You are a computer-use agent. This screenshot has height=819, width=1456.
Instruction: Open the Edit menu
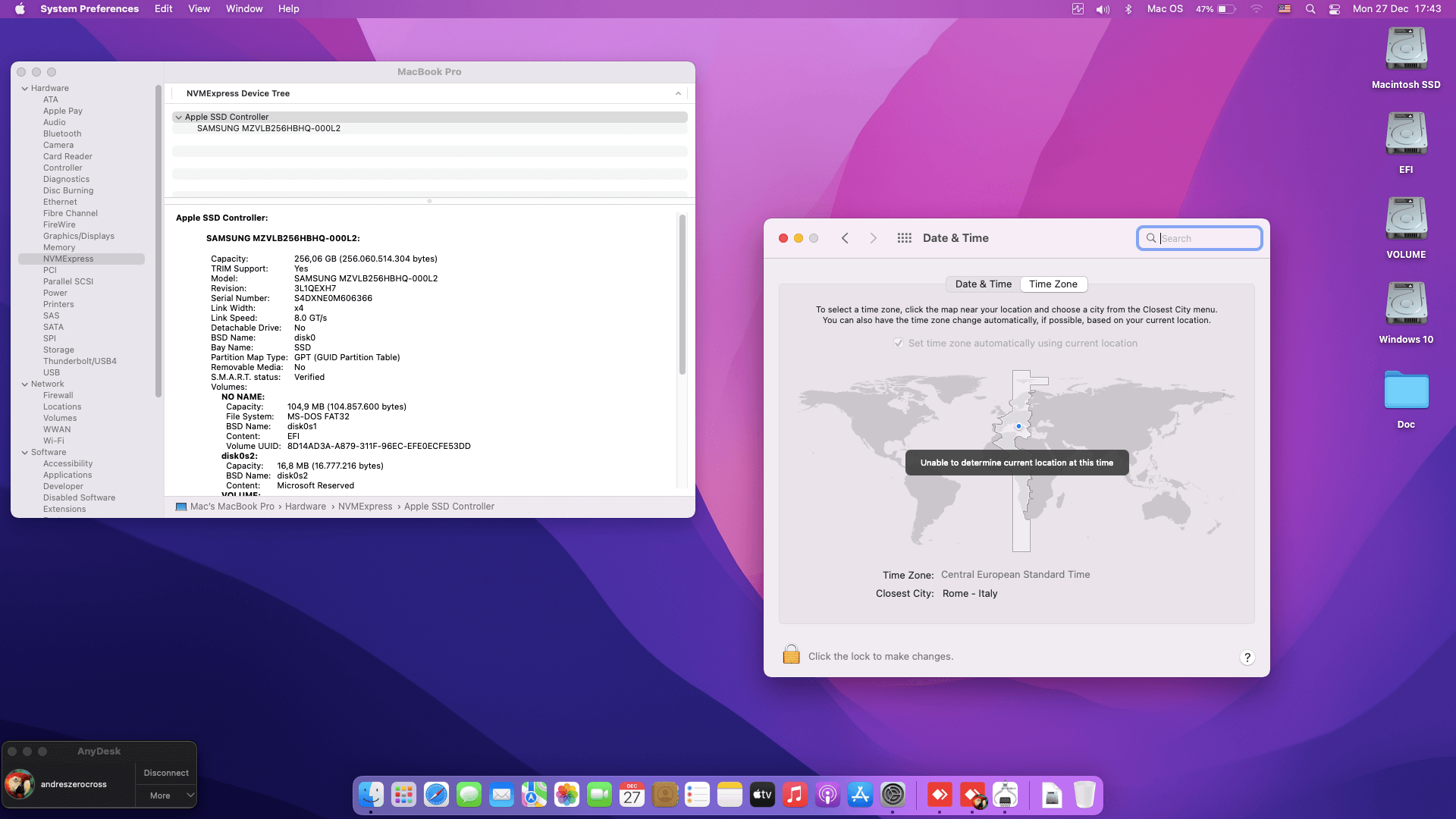click(163, 9)
